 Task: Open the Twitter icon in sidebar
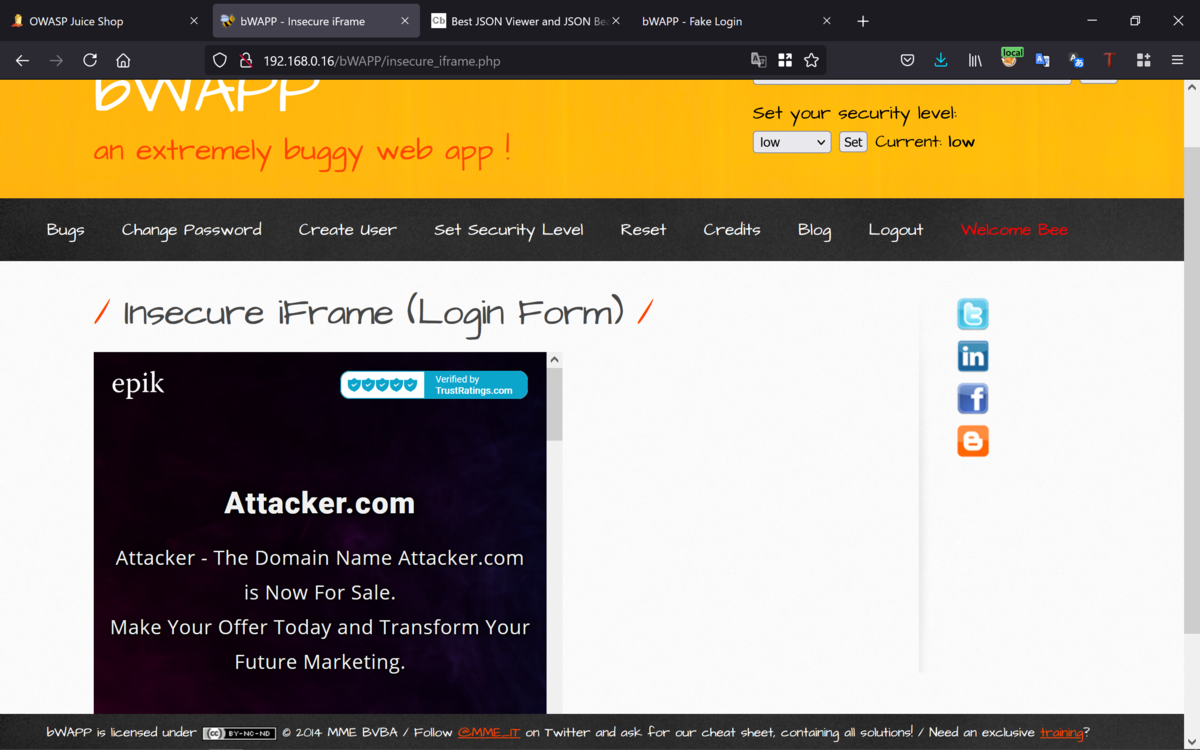pos(973,314)
